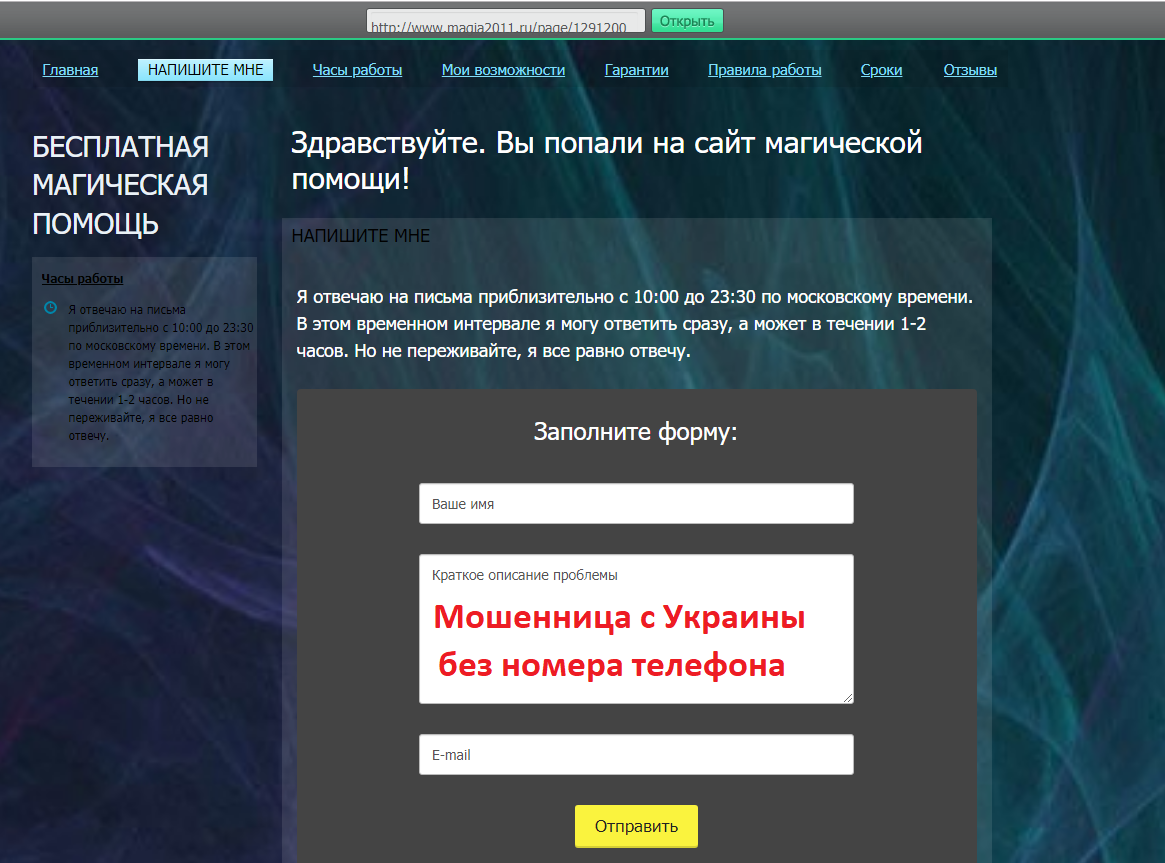Screen dimensions: 1165x863
Task: Go to Главная in navigation
Action: point(70,70)
